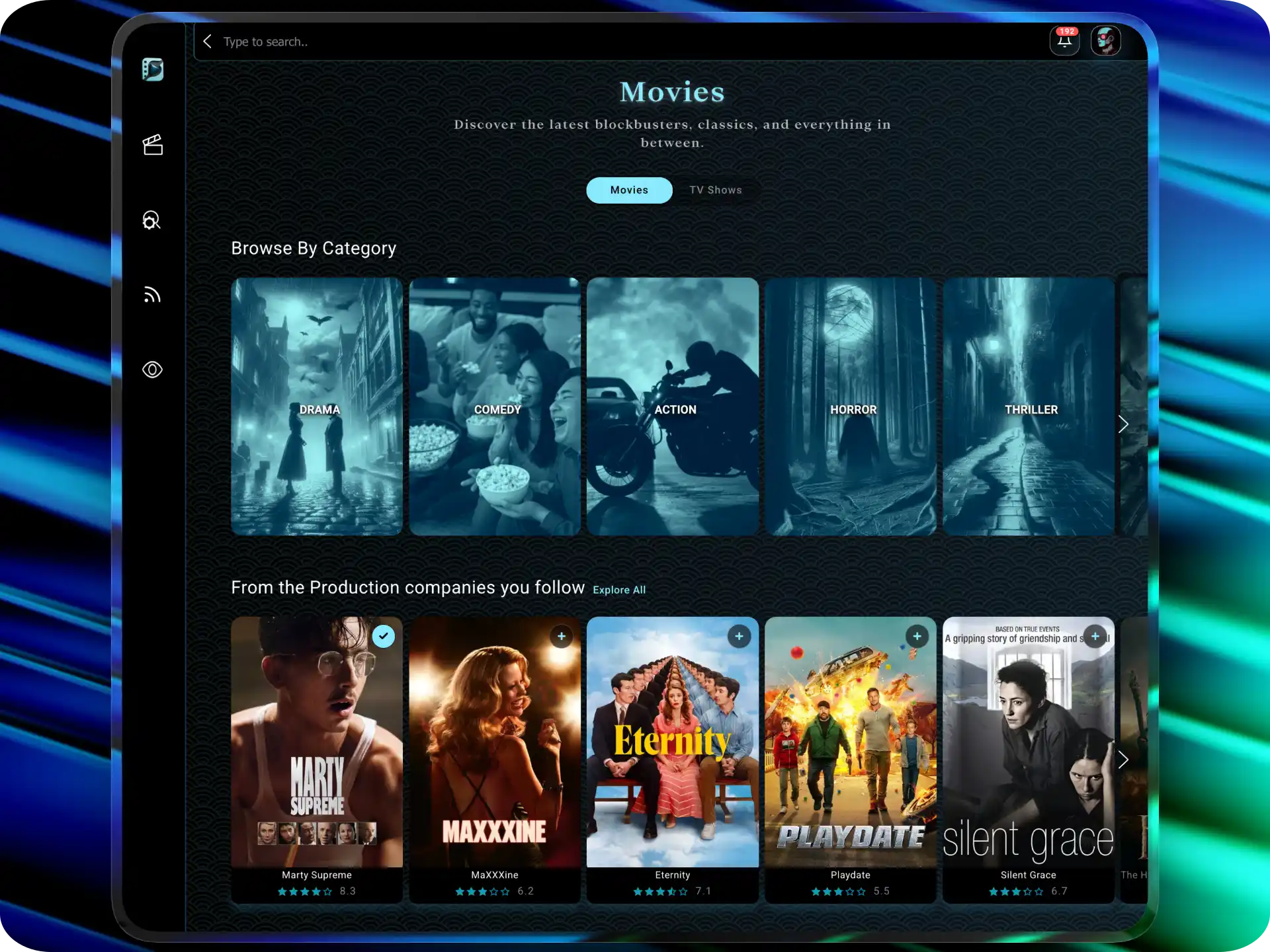Open the eye watchlist icon in the sidebar

[x=152, y=370]
